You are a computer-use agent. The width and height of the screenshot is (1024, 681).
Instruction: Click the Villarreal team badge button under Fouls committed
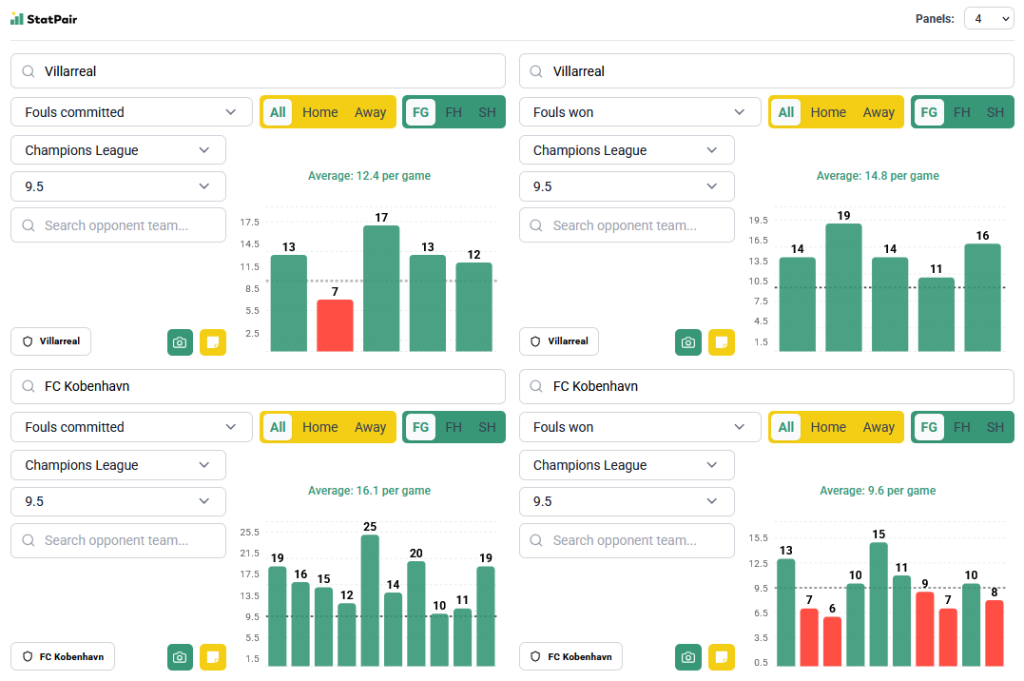click(51, 341)
